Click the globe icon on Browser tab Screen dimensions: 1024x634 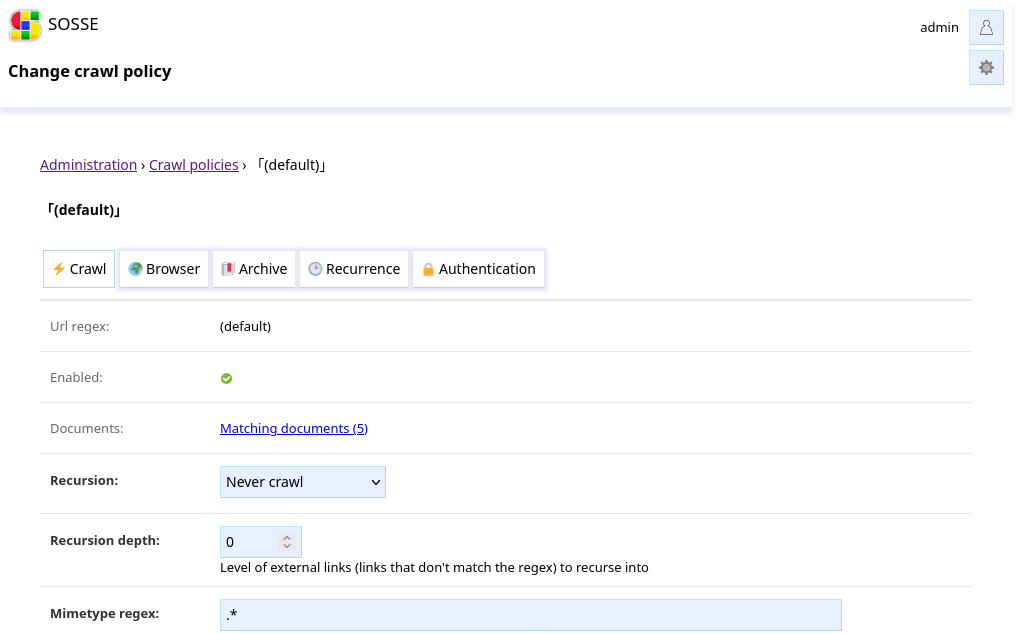pos(135,269)
